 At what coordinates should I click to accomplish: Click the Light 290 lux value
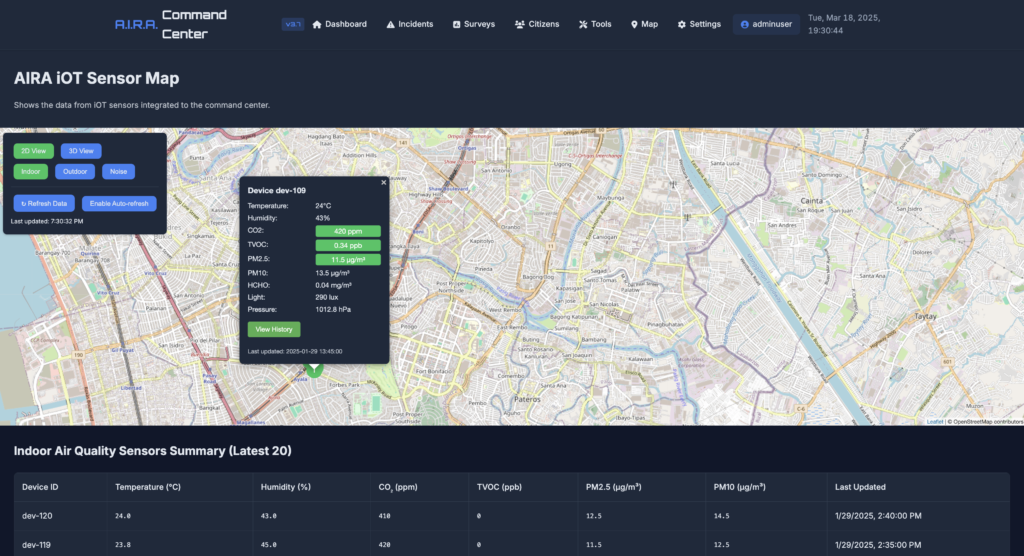point(327,297)
